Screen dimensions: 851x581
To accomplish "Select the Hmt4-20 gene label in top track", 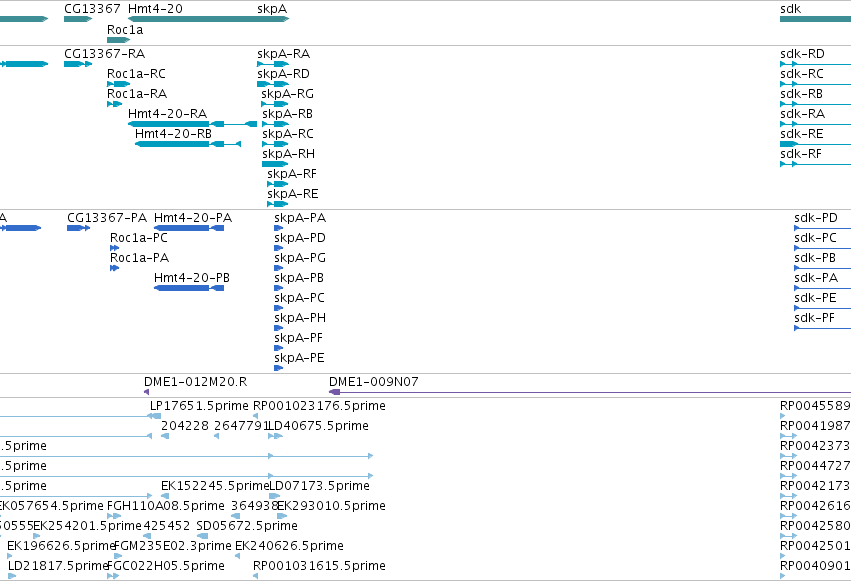I will pos(155,9).
